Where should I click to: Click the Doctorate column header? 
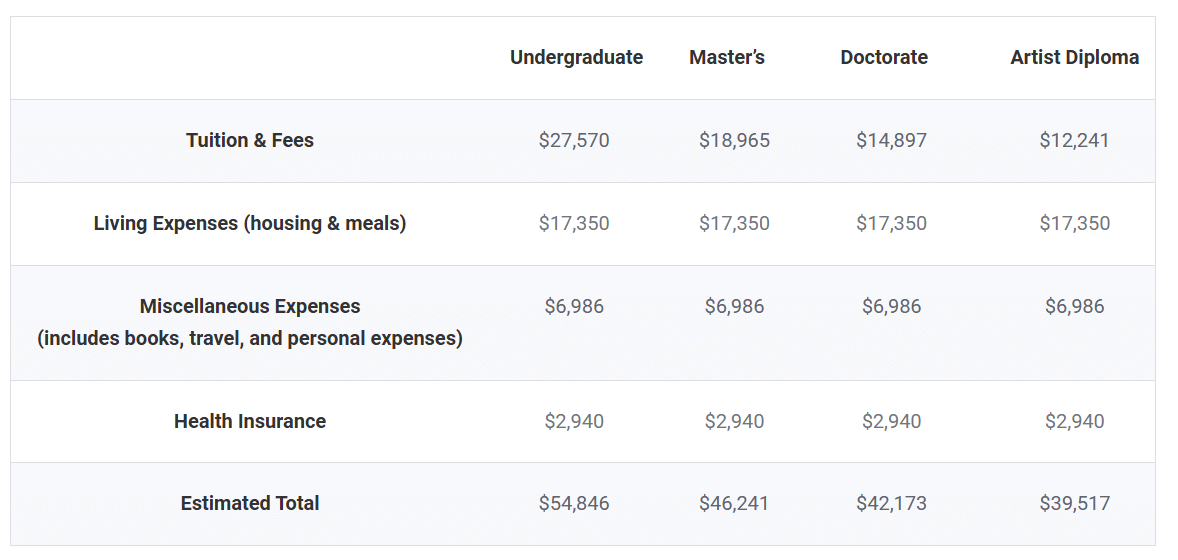pyautogui.click(x=883, y=57)
